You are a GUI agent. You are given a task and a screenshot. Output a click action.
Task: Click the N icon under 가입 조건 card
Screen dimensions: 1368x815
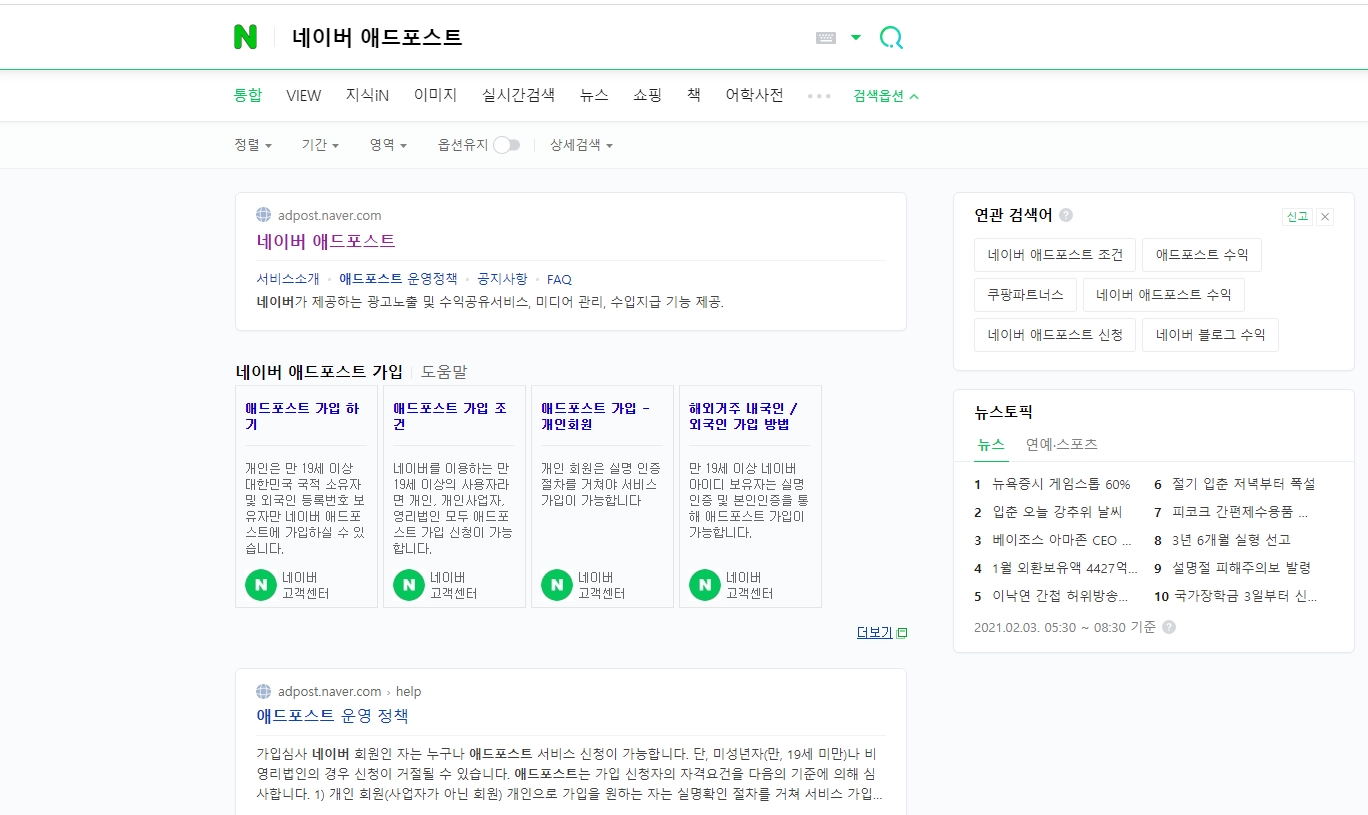pyautogui.click(x=409, y=585)
